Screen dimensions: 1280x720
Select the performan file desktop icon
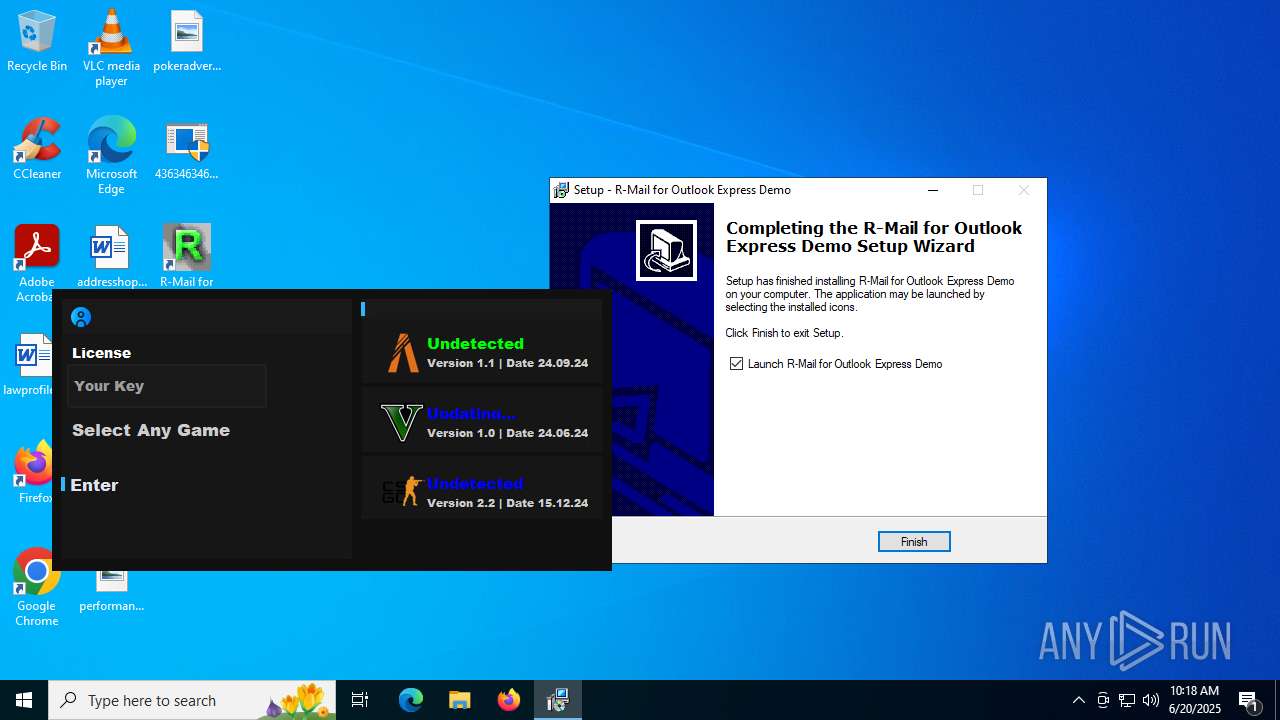tap(111, 590)
